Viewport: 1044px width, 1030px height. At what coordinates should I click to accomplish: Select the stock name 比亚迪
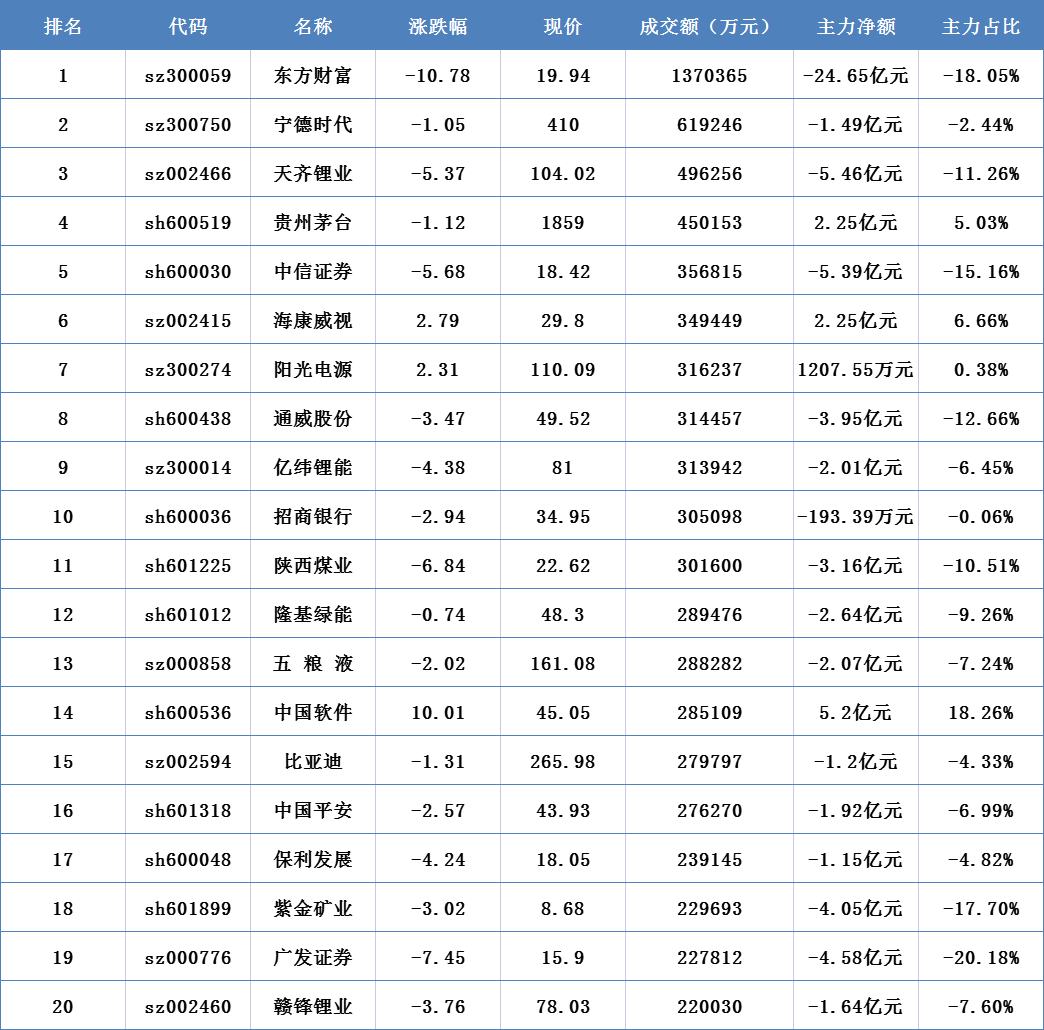(313, 762)
